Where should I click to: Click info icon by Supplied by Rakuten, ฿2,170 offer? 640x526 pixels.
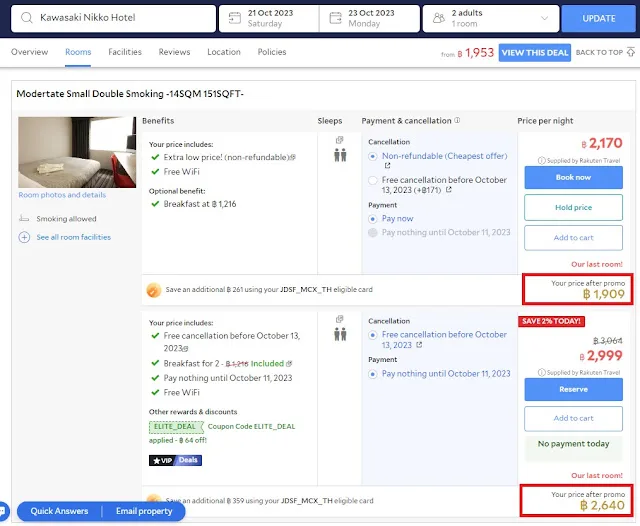click(541, 161)
